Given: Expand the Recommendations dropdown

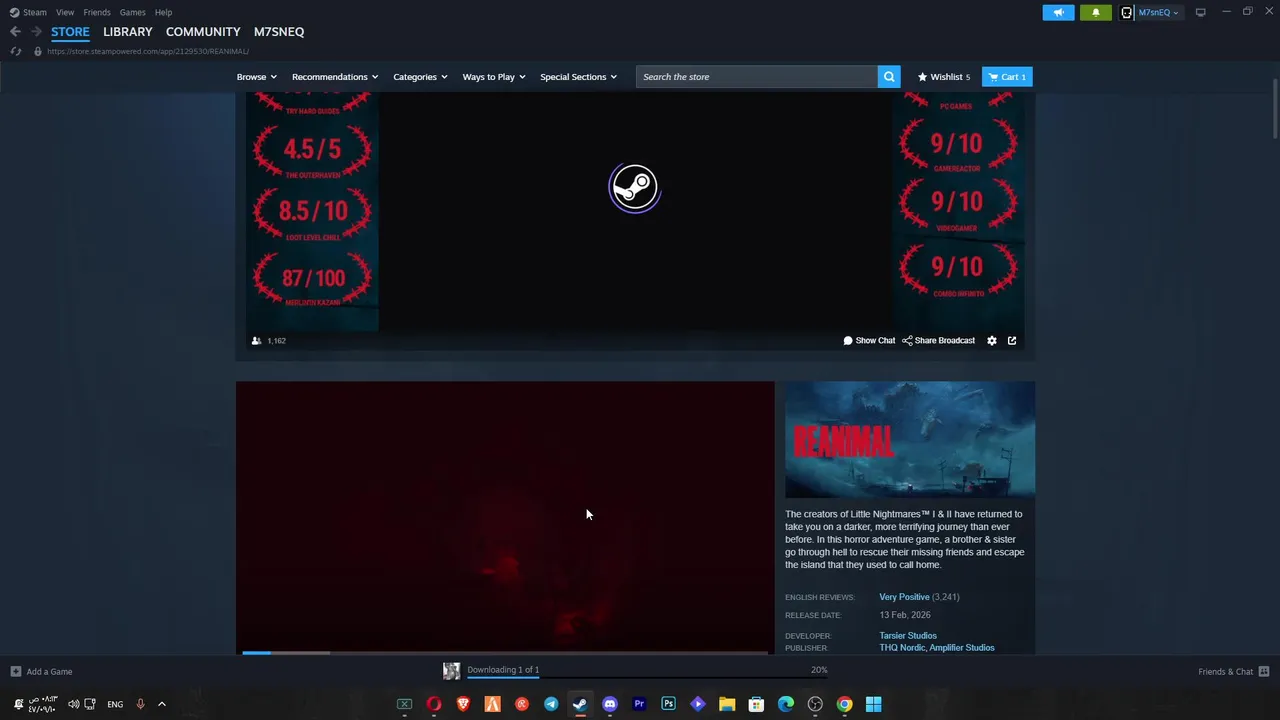Looking at the screenshot, I should 335,77.
